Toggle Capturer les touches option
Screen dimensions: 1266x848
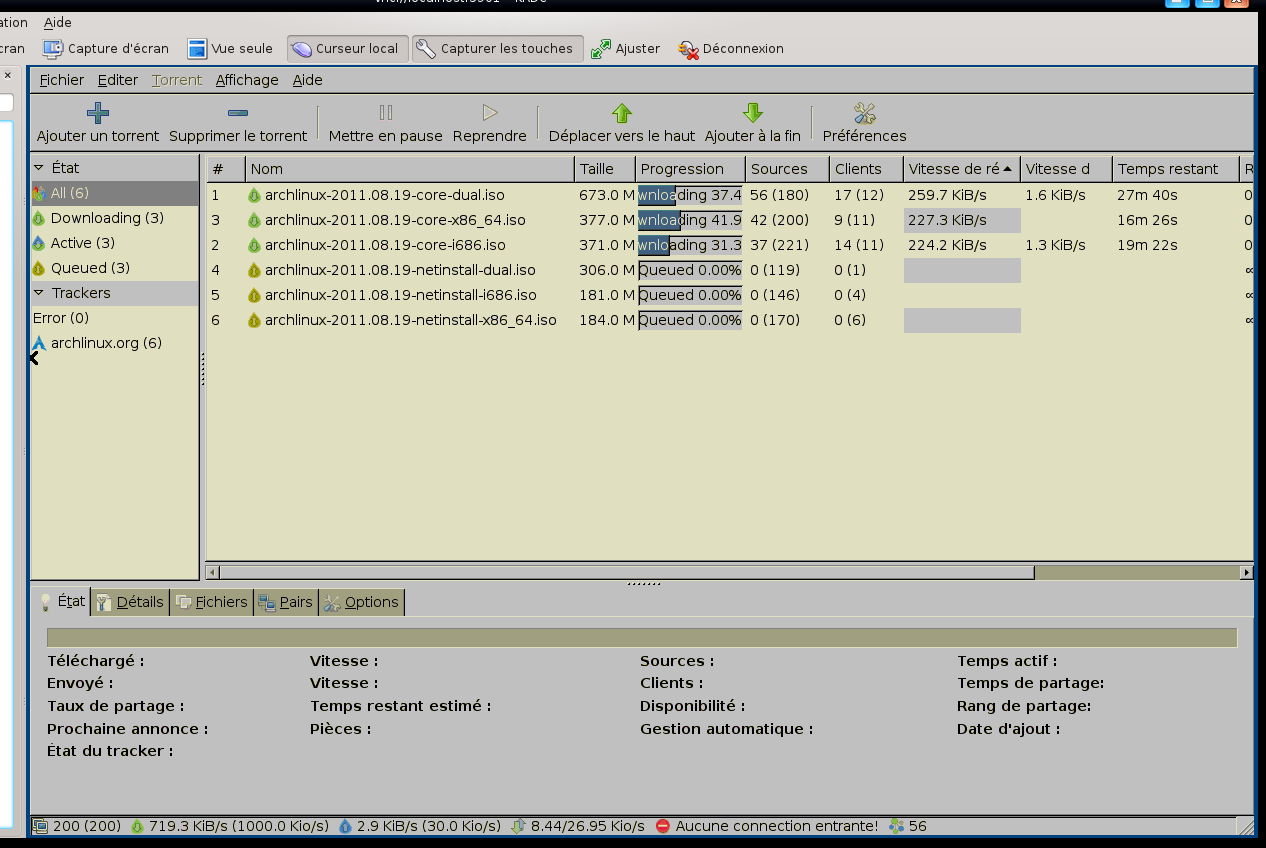496,48
